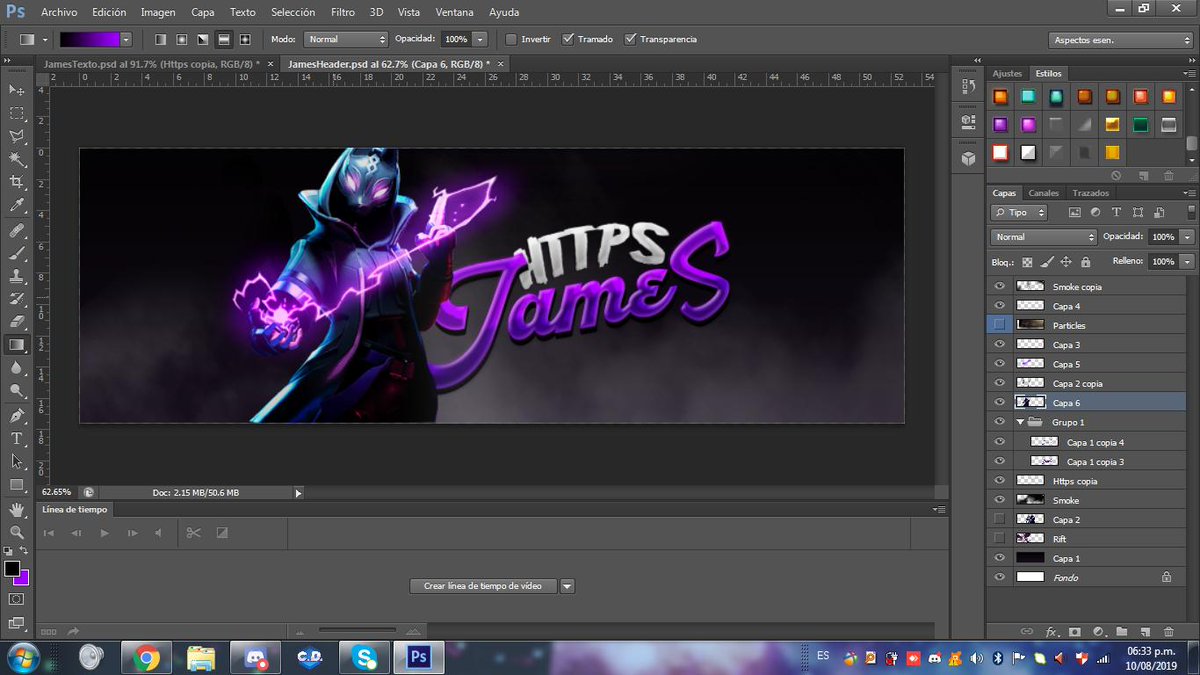The width and height of the screenshot is (1200, 675).
Task: Select the Brush tool
Action: pos(16,252)
